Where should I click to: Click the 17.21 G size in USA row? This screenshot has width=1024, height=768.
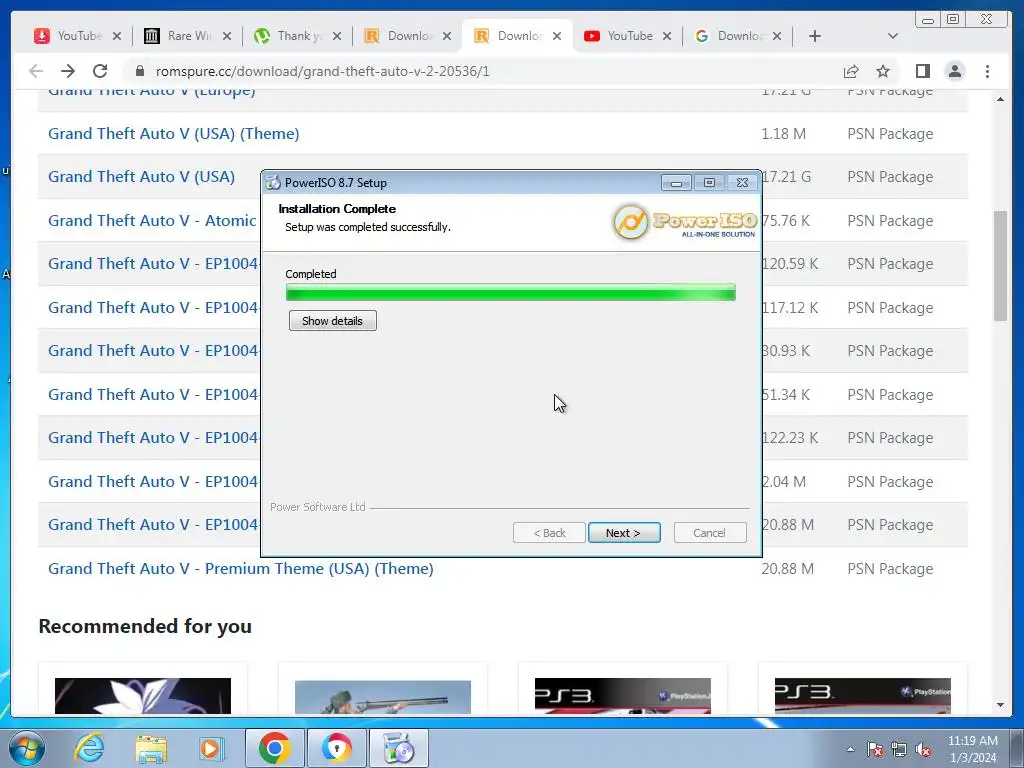click(787, 177)
